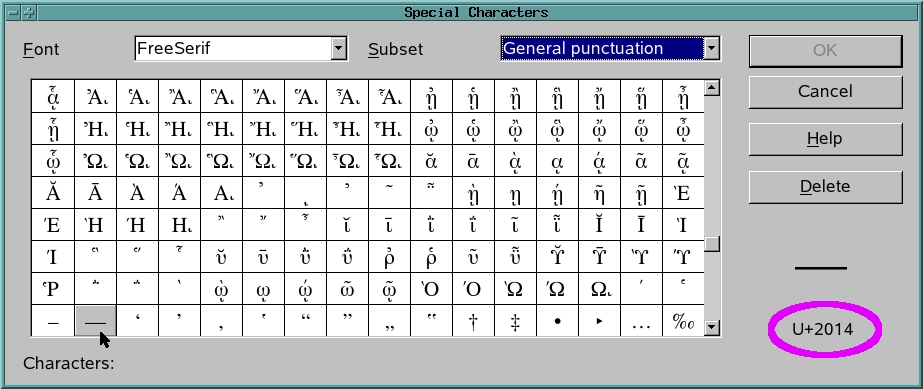Pick the left single quotation mark
Image resolution: width=923 pixels, height=389 pixels.
(137, 321)
